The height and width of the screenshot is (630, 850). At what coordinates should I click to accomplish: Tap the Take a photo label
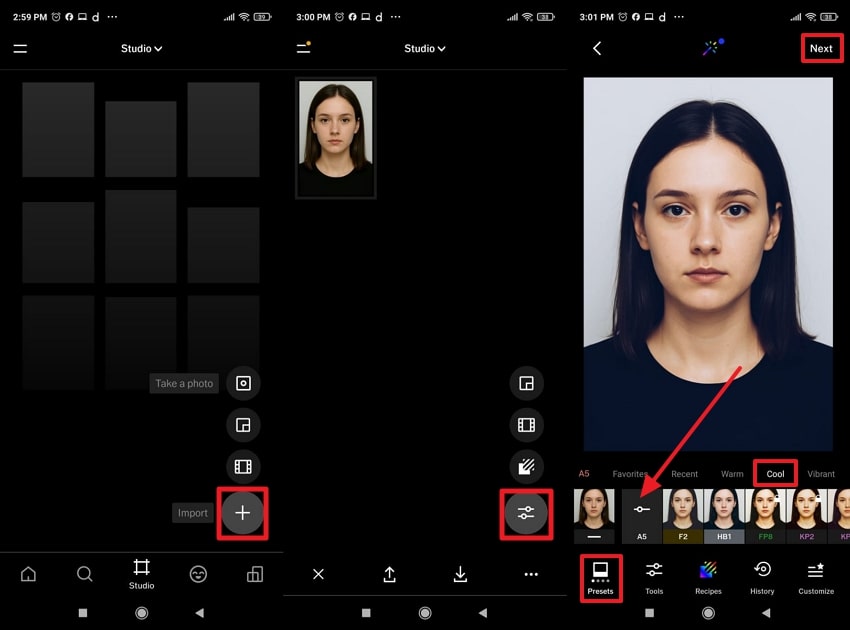coord(184,383)
